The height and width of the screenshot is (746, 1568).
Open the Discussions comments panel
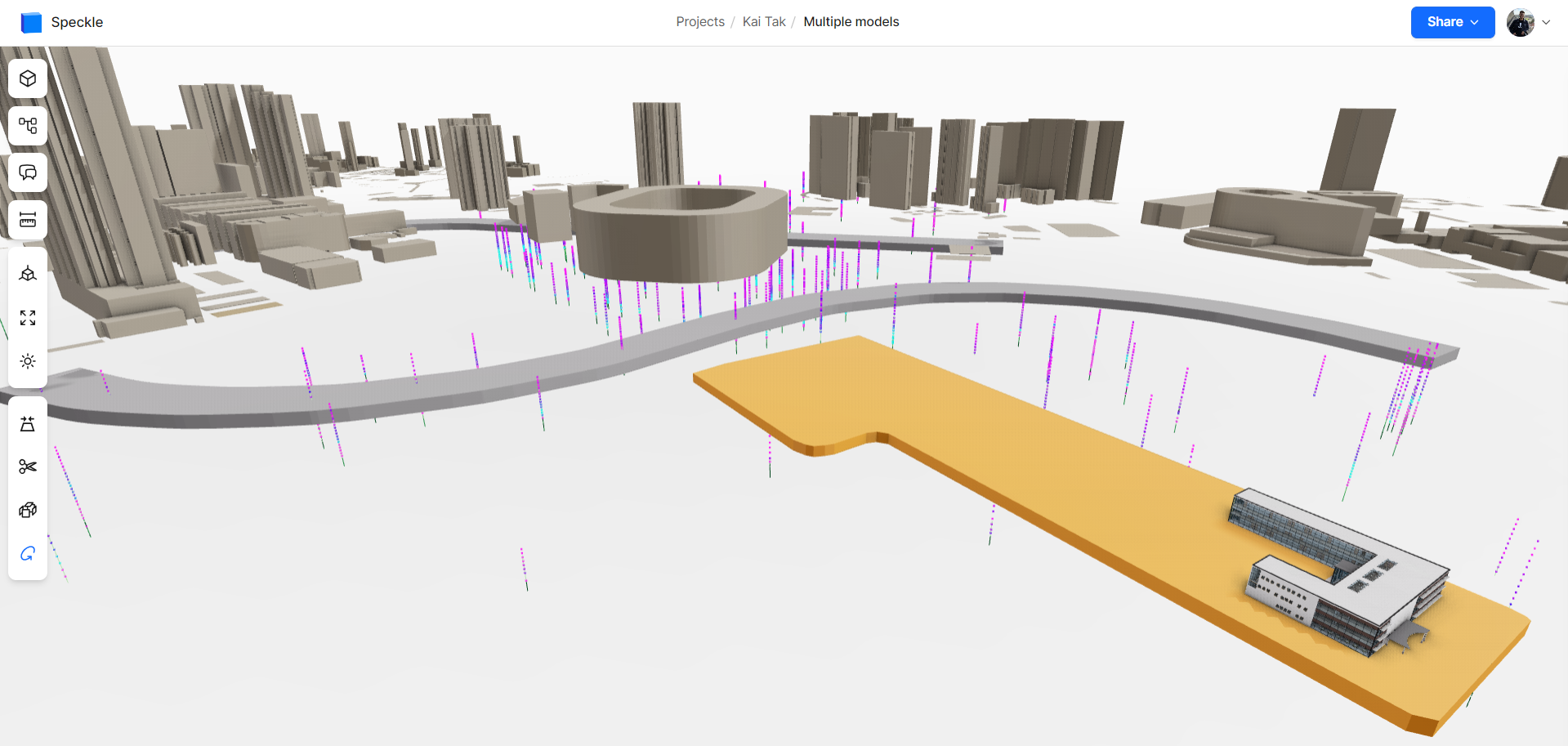pos(28,172)
